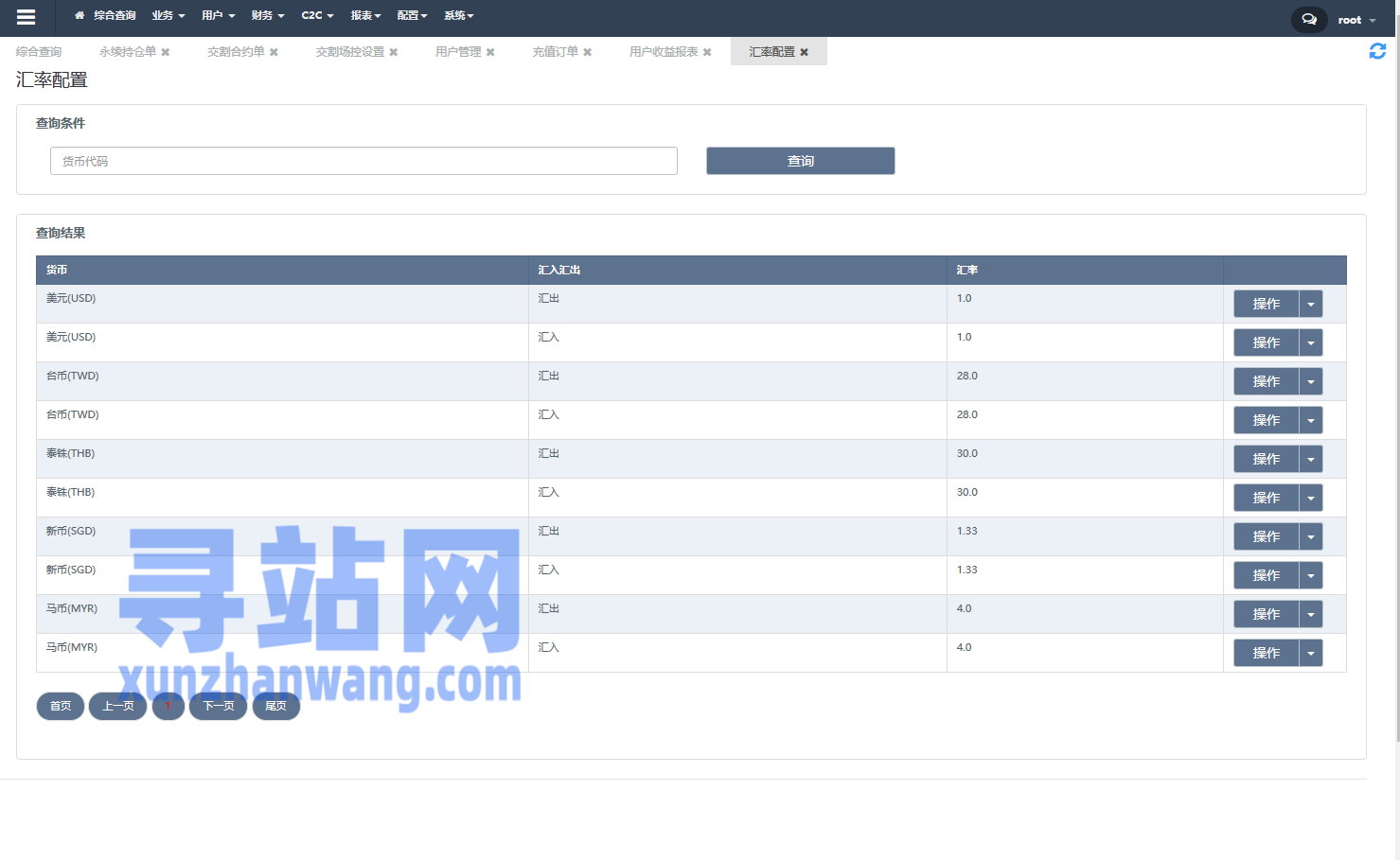
Task: Switch to the 交割合约单 tab
Action: tap(236, 52)
